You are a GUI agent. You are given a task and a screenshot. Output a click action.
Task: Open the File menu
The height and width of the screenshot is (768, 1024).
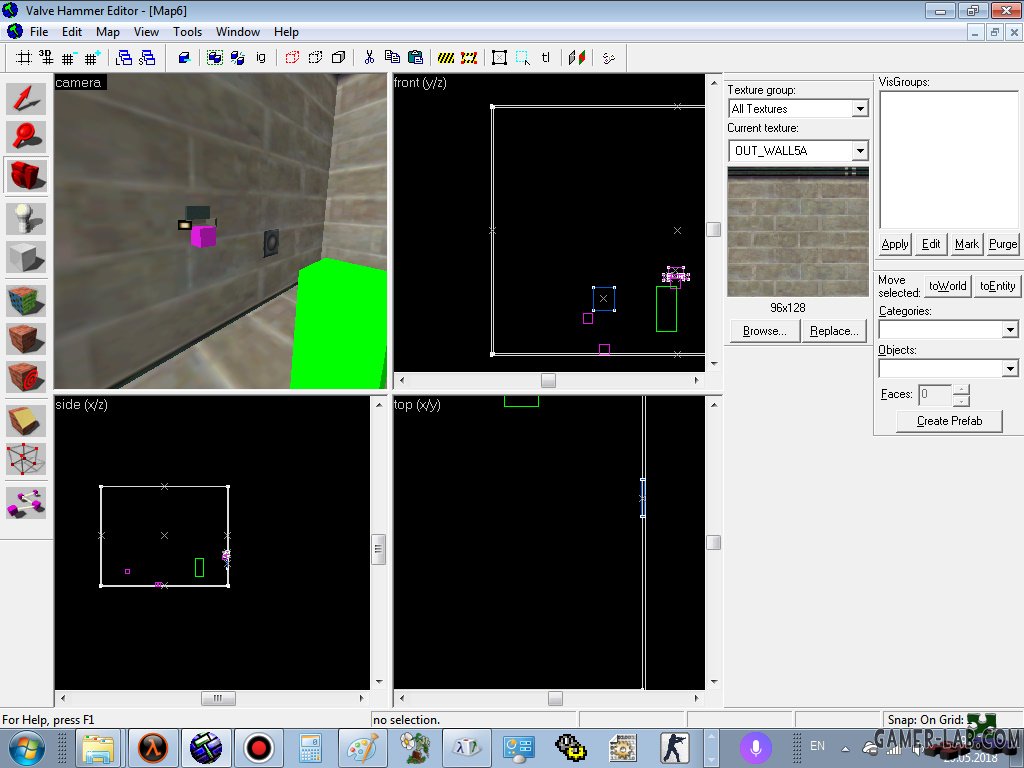(39, 31)
